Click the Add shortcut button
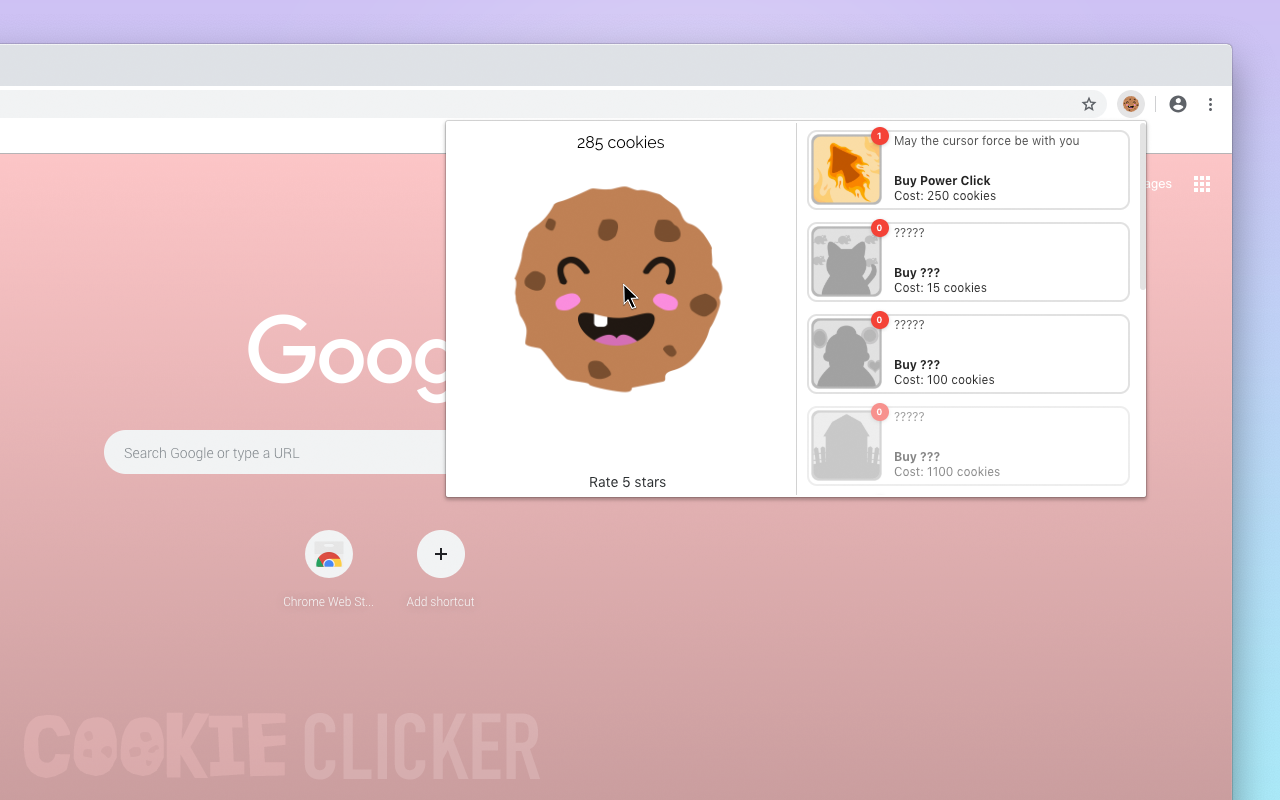 (x=440, y=554)
